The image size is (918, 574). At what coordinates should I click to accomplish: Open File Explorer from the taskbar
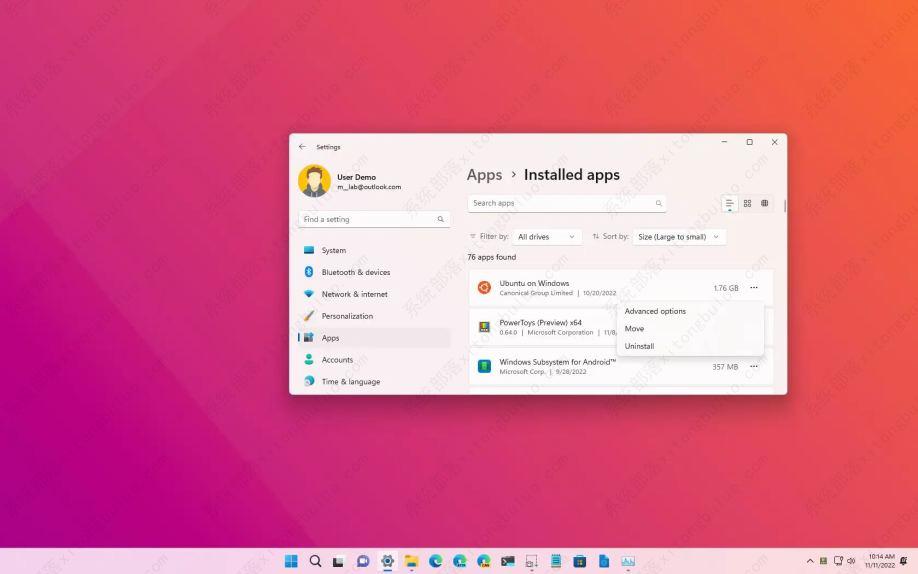(x=411, y=561)
